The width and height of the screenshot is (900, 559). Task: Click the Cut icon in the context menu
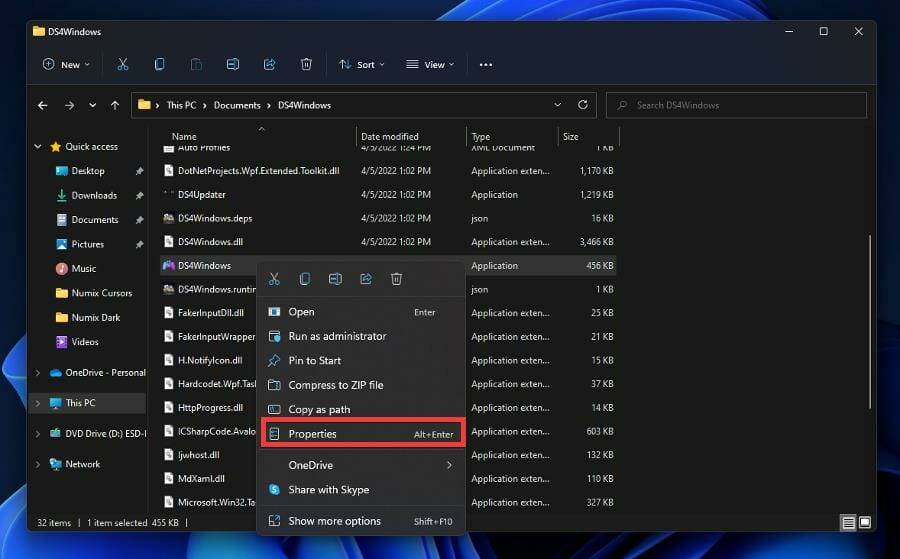point(274,279)
